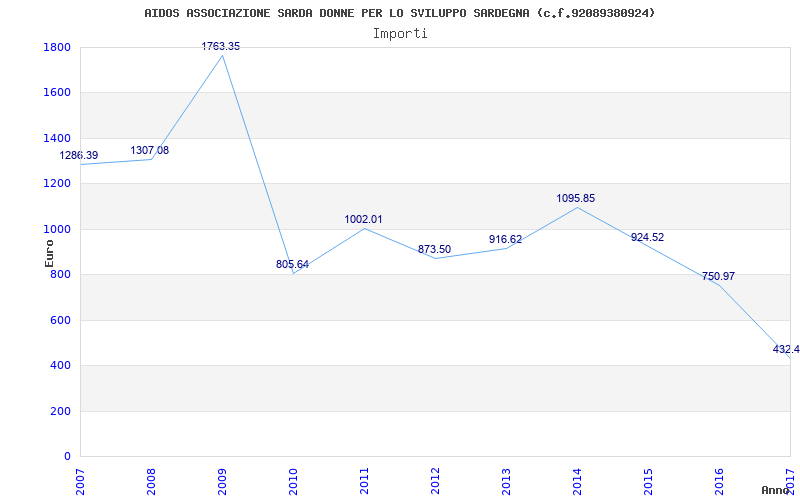Click the Euro y-axis title

[x=49, y=253]
